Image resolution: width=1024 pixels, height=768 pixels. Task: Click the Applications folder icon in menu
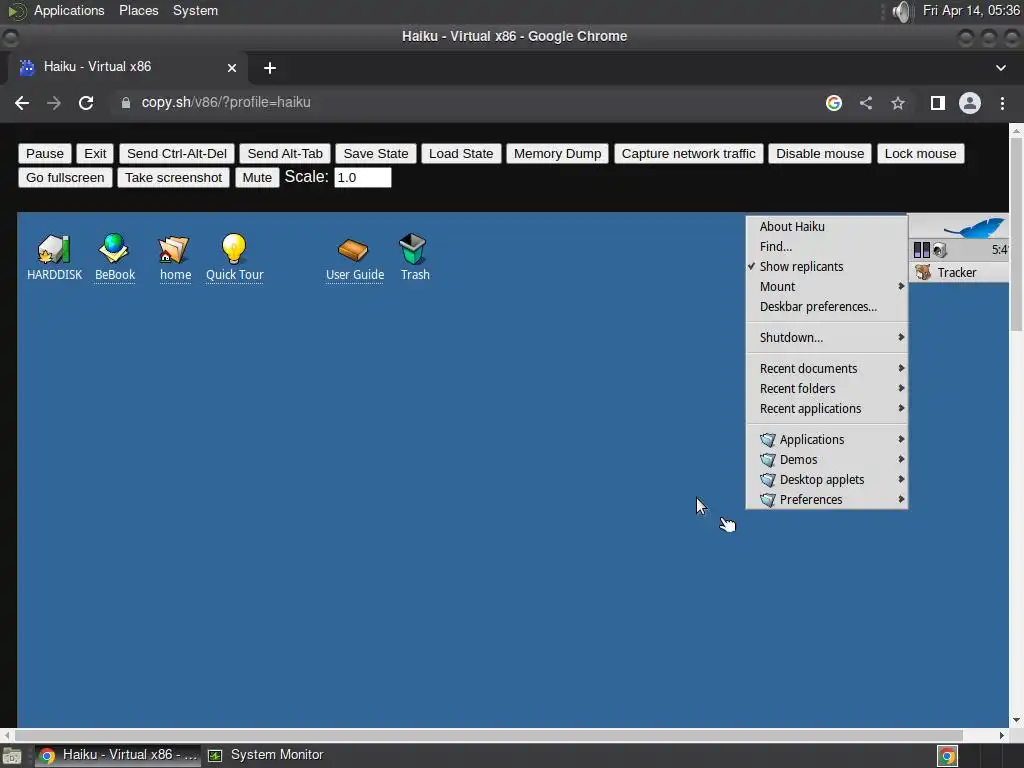click(x=768, y=440)
